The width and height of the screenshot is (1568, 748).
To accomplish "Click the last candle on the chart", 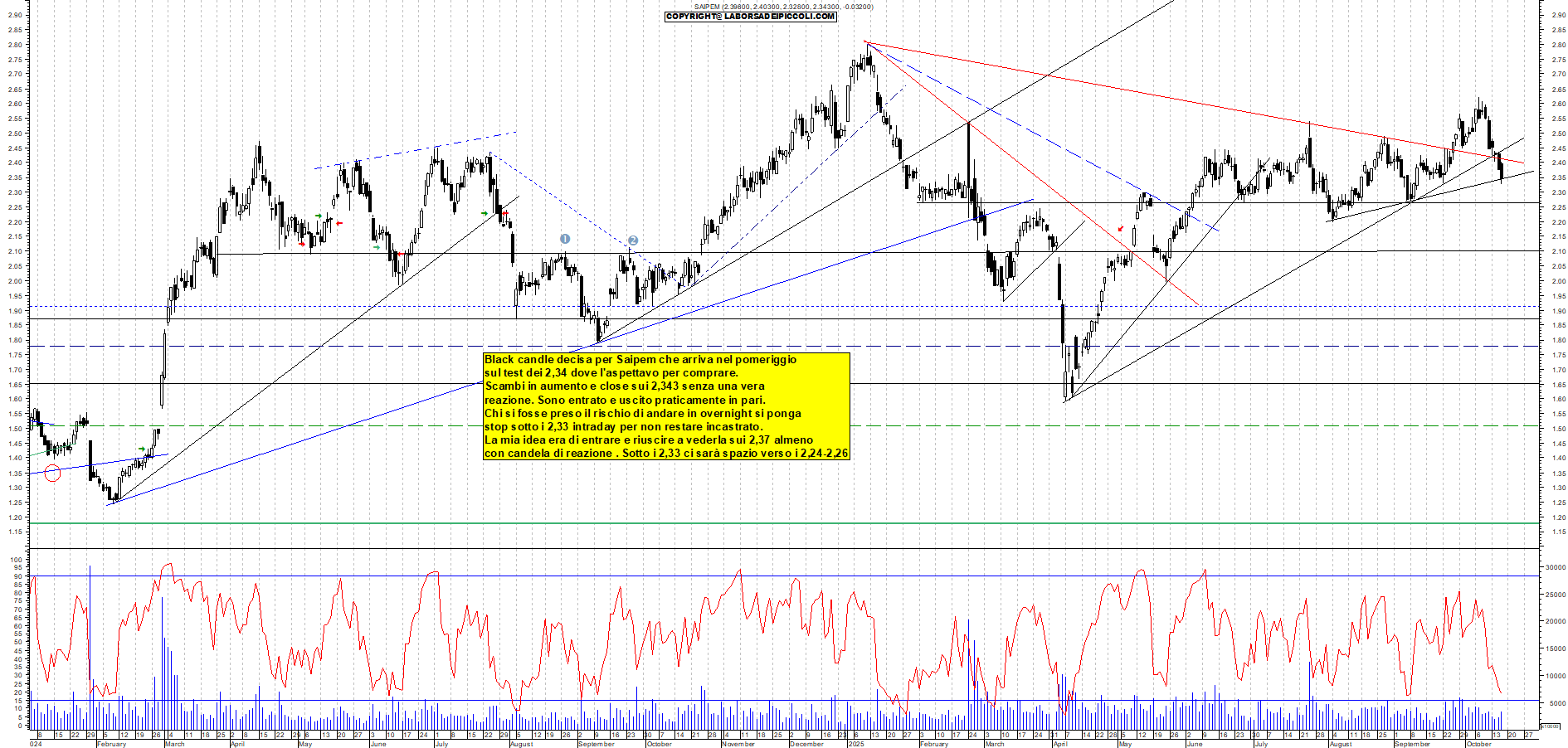I will (x=1502, y=172).
